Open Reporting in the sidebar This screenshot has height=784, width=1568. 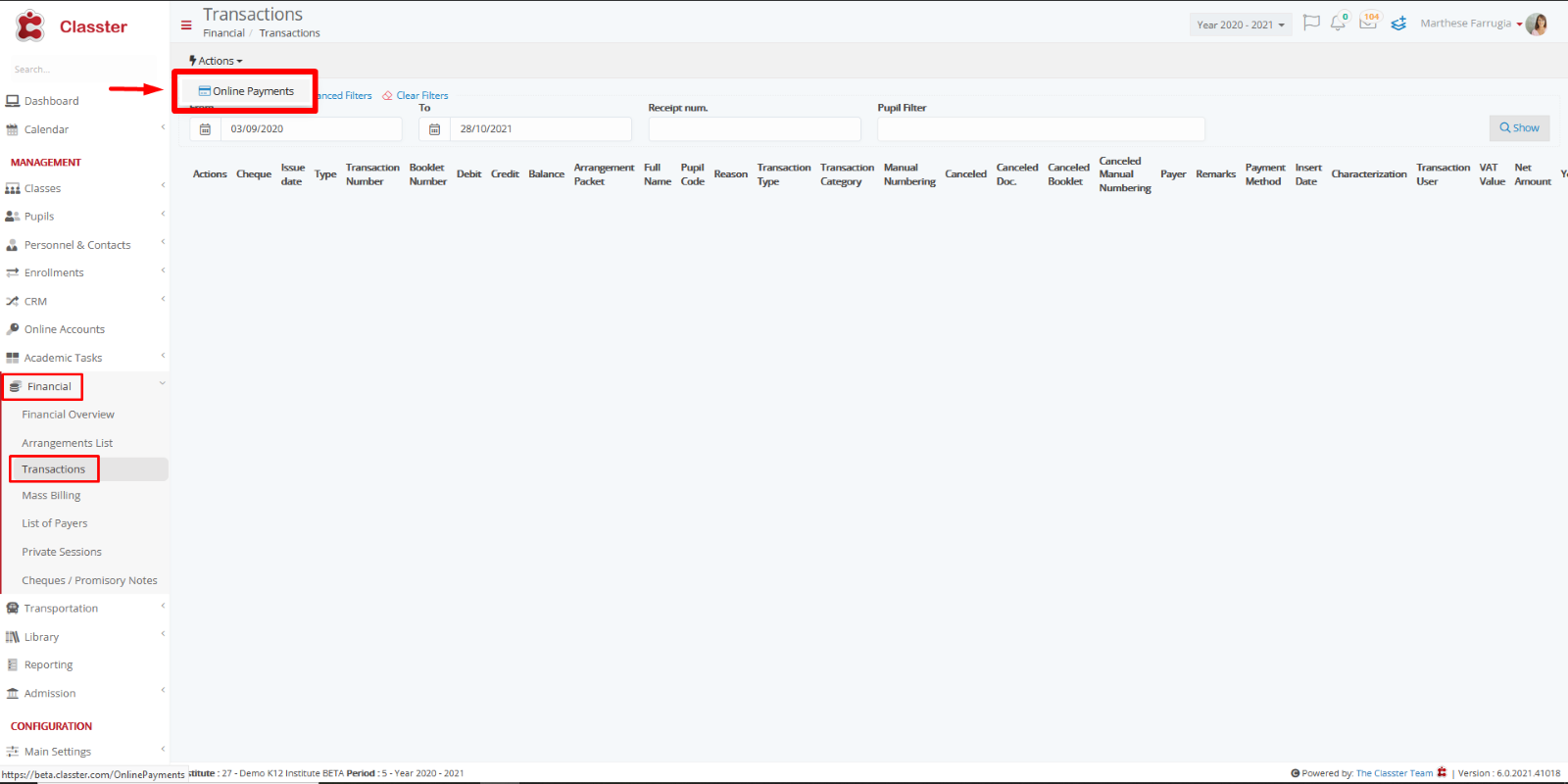49,664
